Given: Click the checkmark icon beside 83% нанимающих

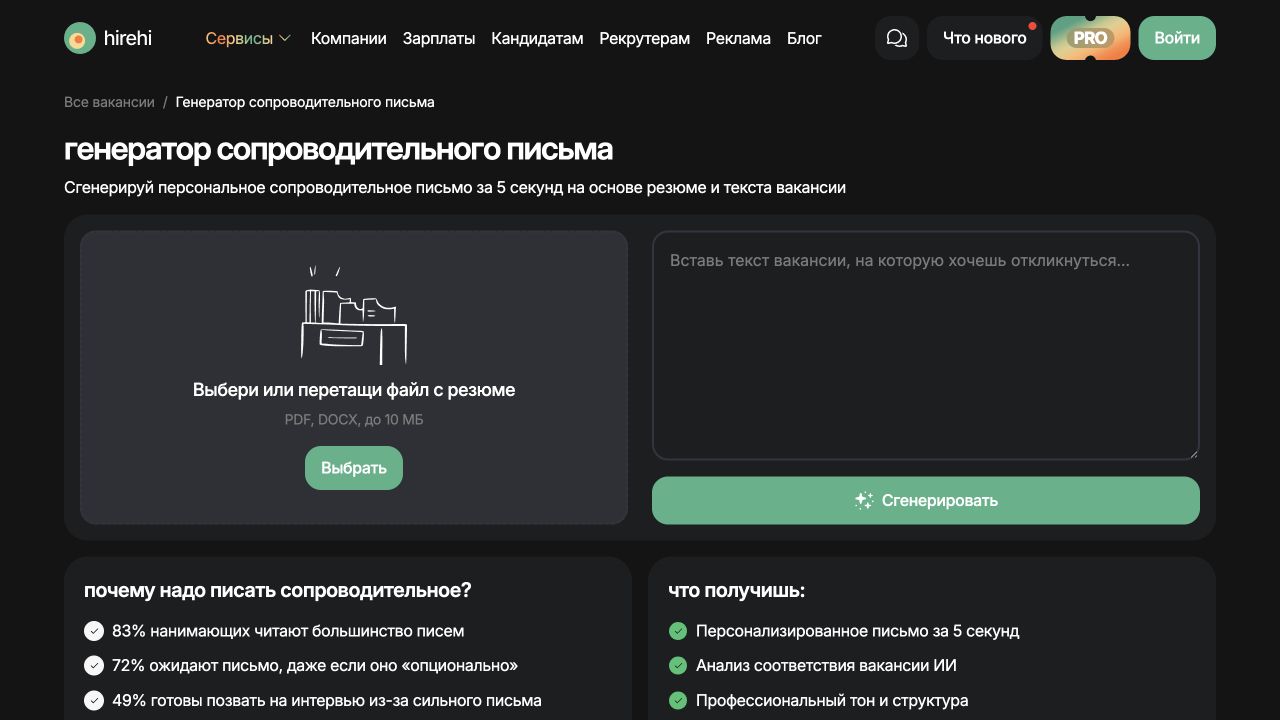Looking at the screenshot, I should click(94, 631).
